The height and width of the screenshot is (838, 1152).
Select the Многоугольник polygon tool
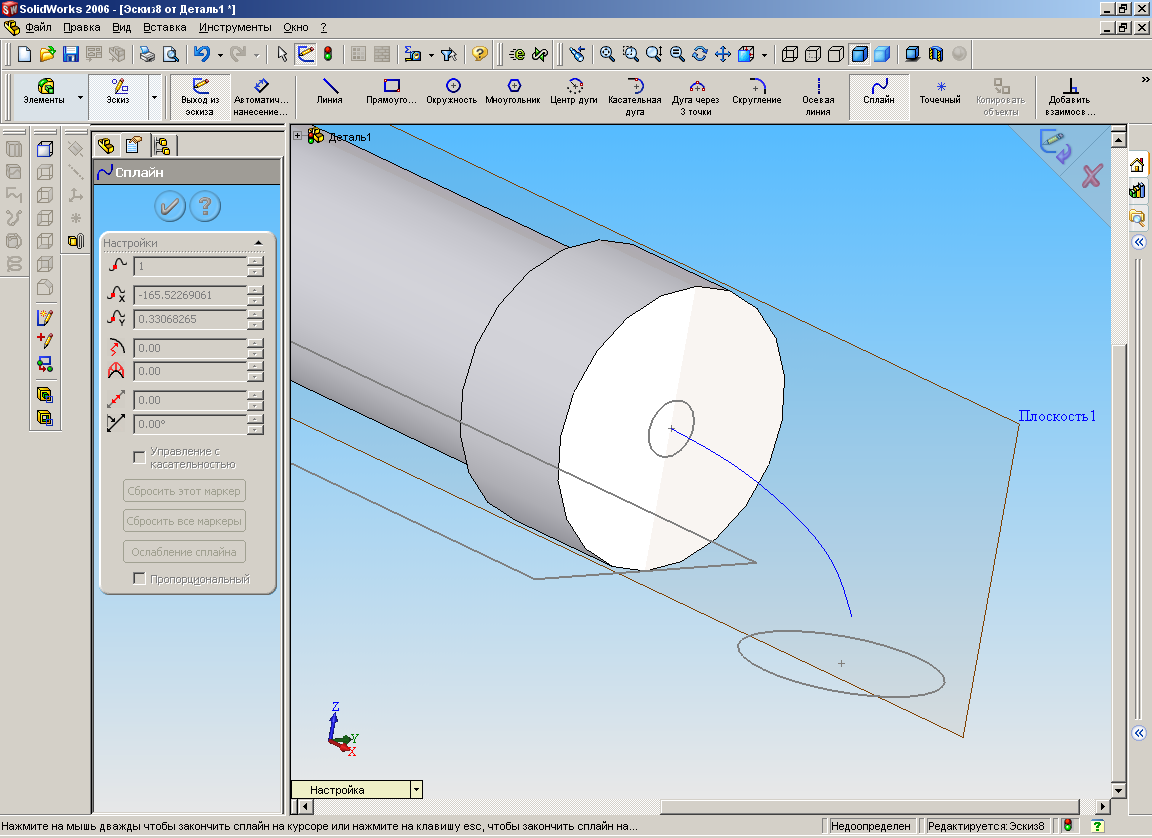coord(513,93)
